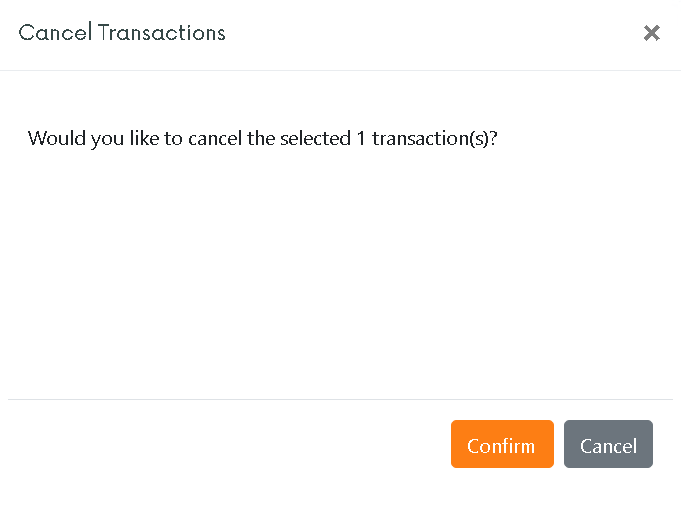Click the word Cancel in dialog title
The height and width of the screenshot is (507, 681).
coord(55,32)
